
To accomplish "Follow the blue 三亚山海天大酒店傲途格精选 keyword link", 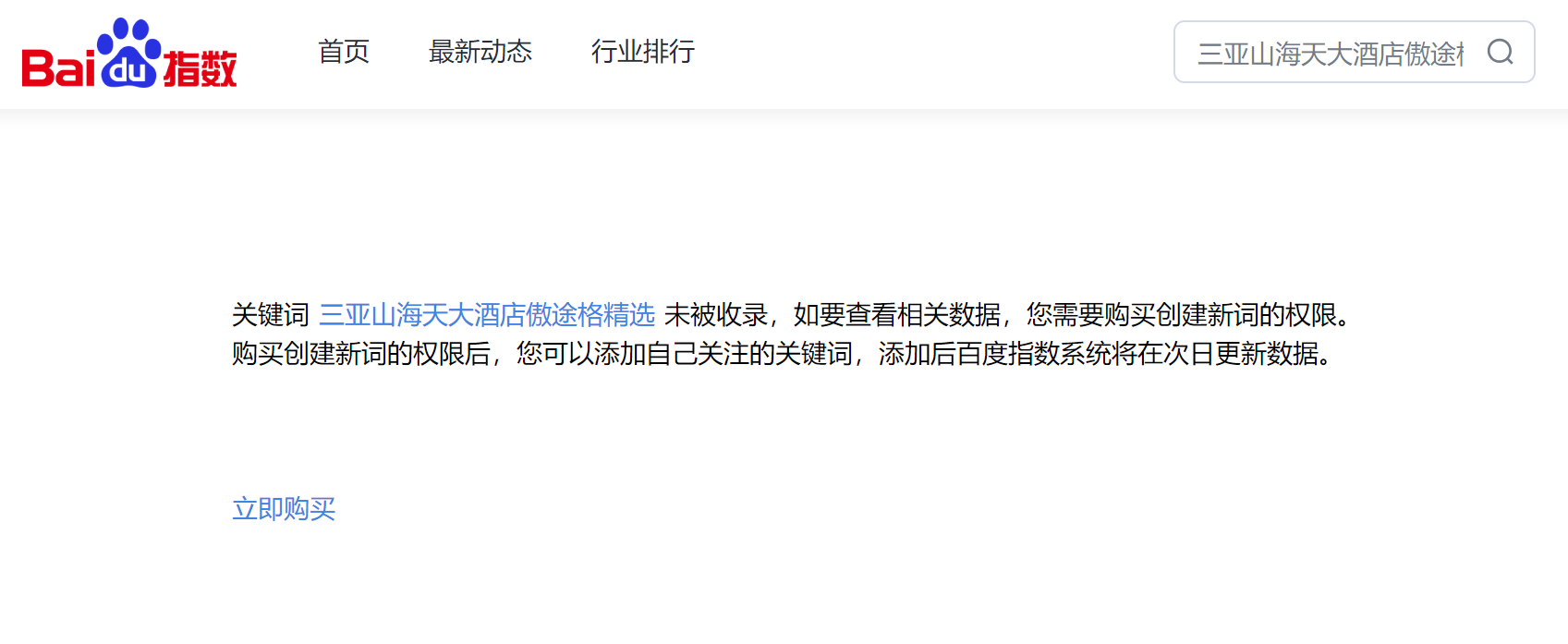I will pyautogui.click(x=487, y=315).
